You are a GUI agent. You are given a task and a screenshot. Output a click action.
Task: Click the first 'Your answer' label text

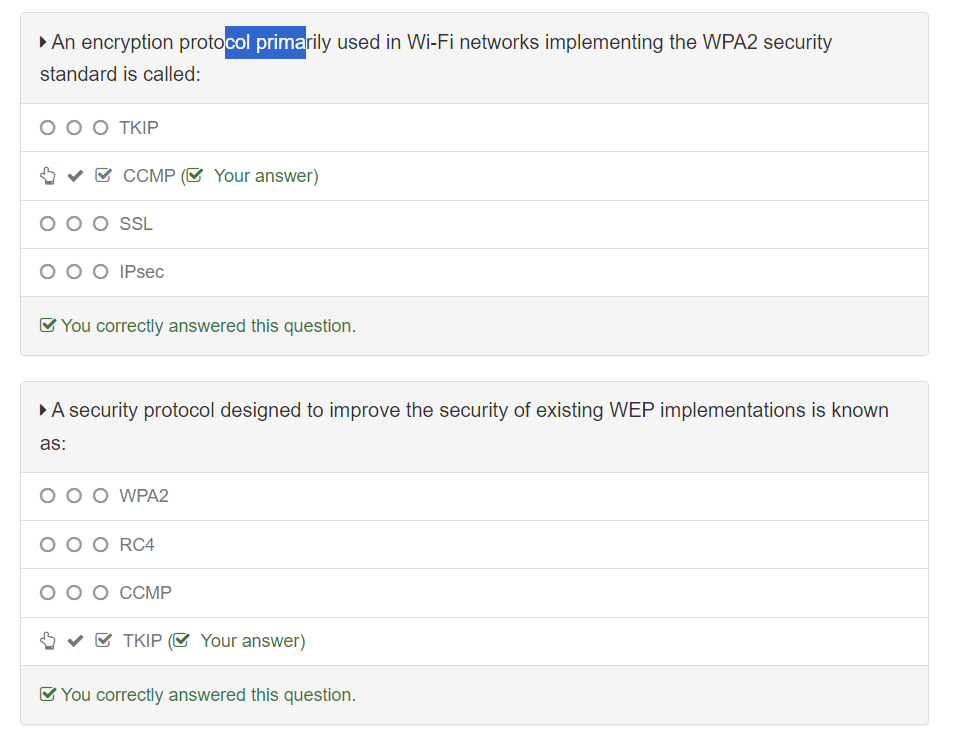tap(264, 176)
